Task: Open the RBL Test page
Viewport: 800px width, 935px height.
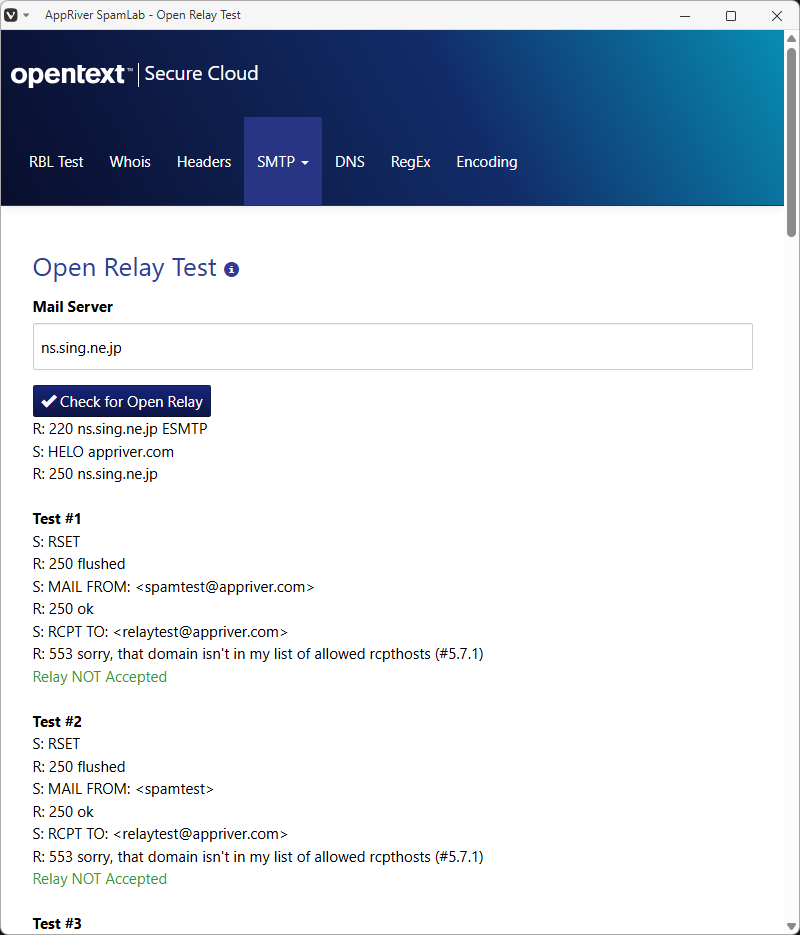Action: (x=56, y=162)
